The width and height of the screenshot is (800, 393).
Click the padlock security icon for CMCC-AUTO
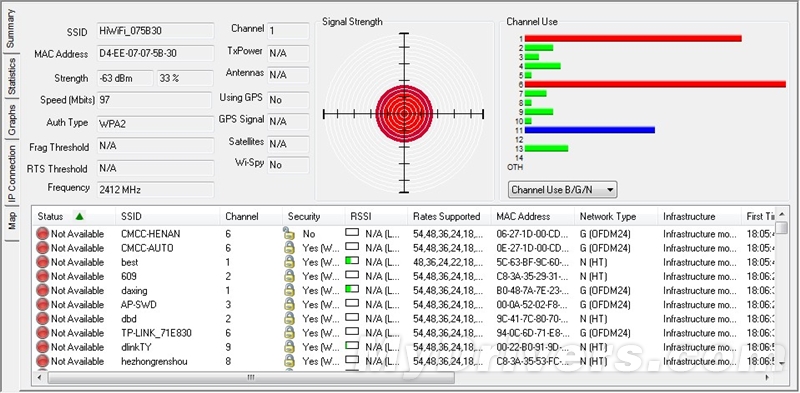pos(289,248)
